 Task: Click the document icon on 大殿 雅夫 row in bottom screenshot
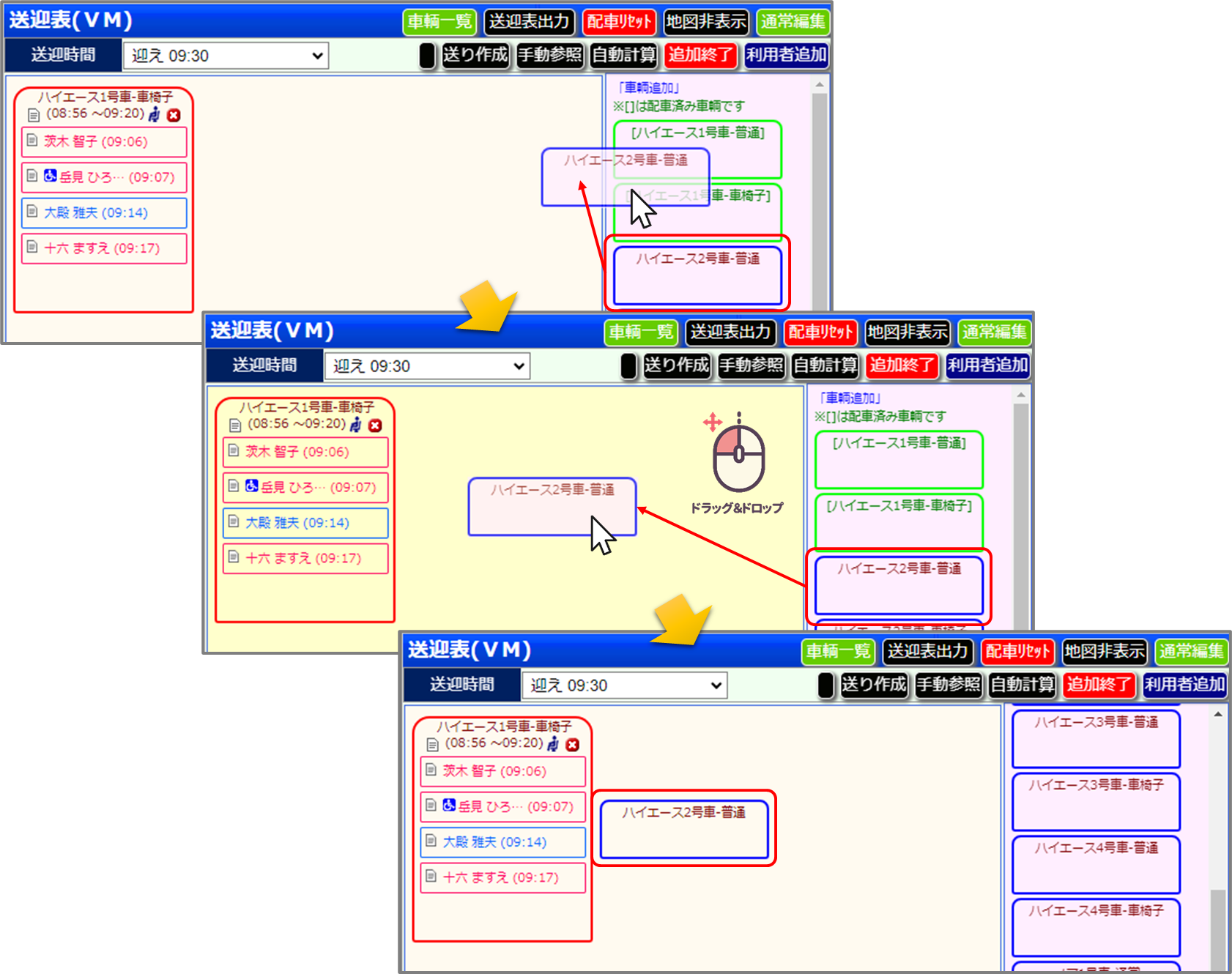[431, 840]
